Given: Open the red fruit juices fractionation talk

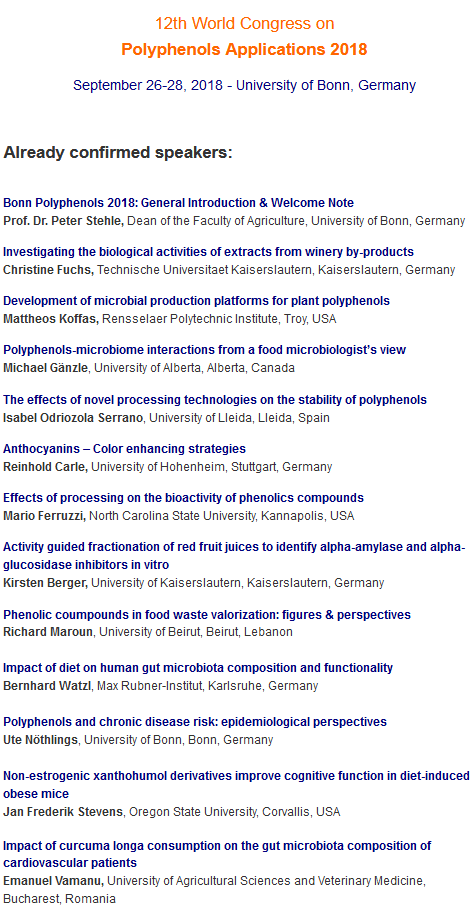Looking at the screenshot, I should coord(234,555).
